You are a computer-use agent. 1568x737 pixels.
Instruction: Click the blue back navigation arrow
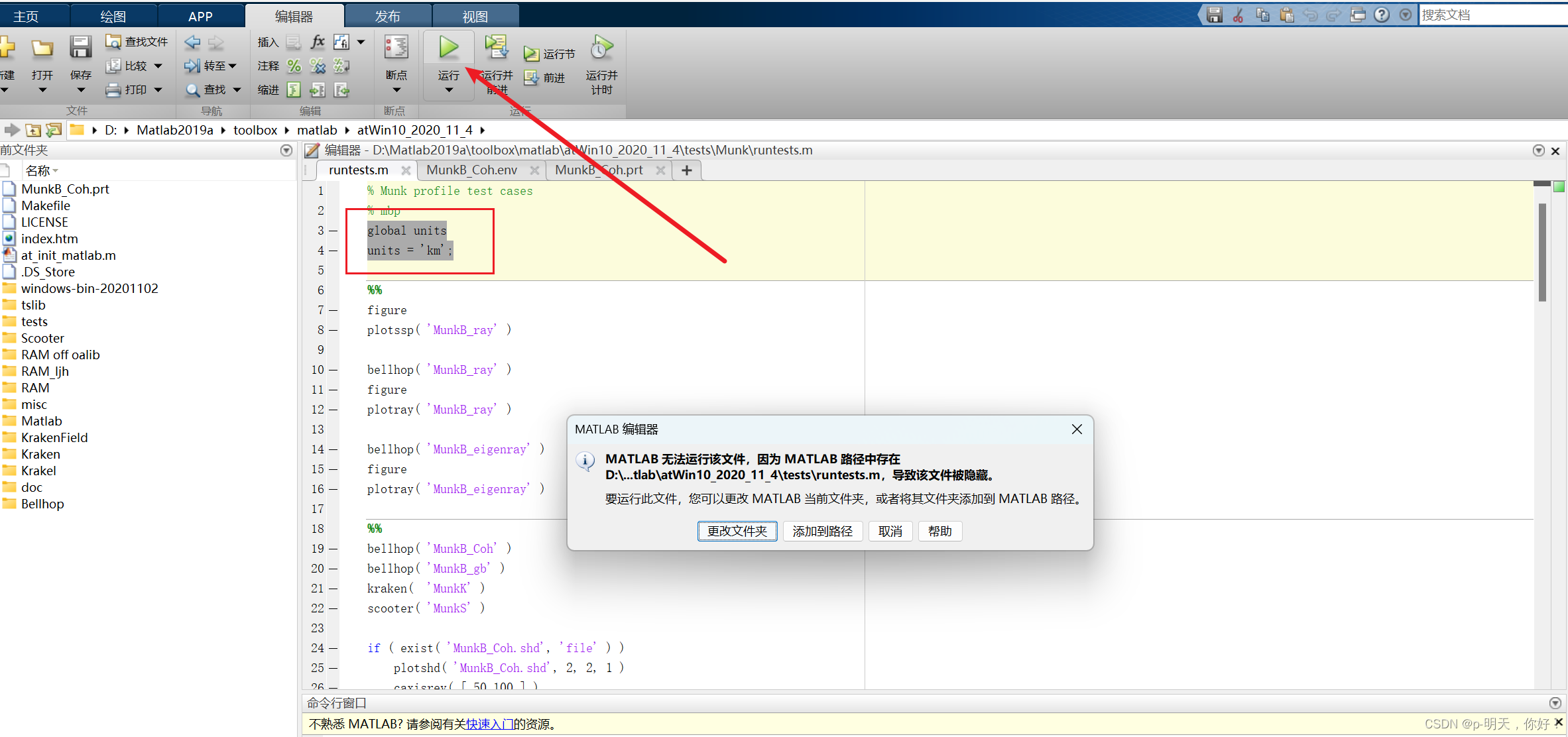[x=192, y=42]
